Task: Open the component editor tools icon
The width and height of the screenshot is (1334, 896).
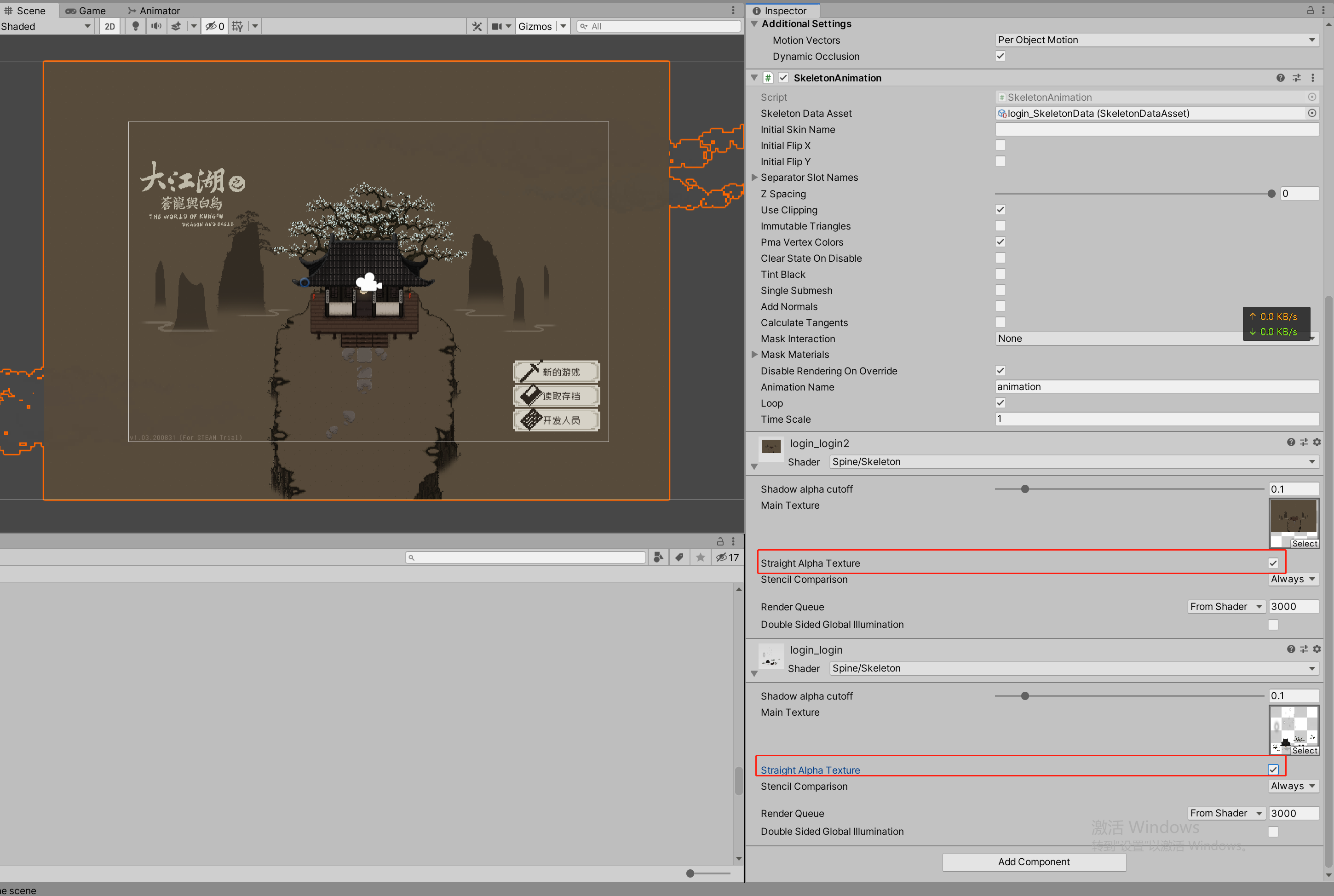Action: pos(477,26)
